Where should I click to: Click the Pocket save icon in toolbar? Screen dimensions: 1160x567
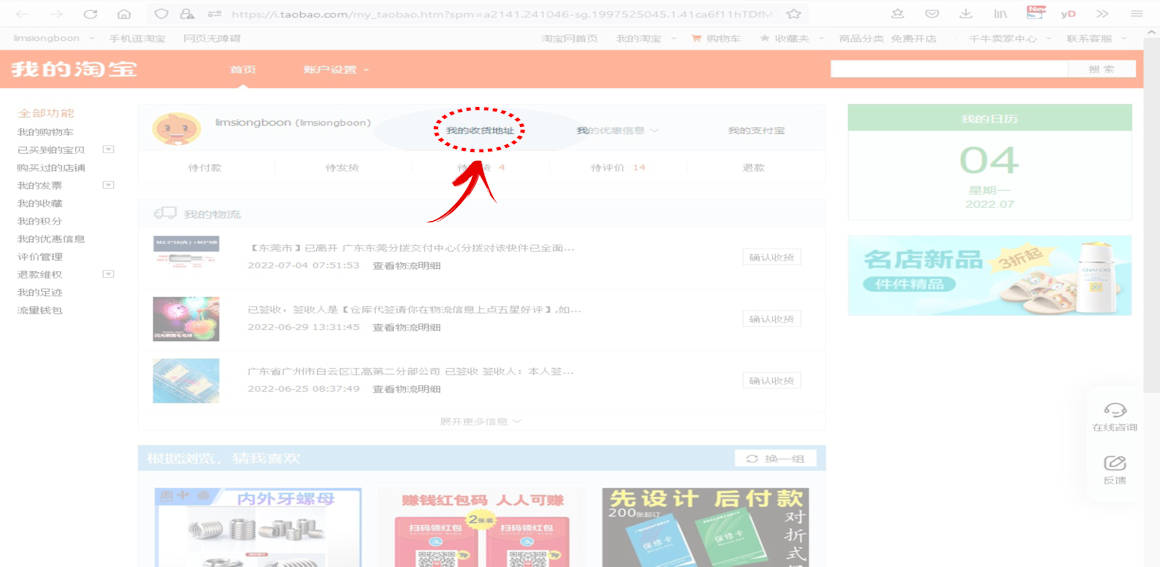[933, 14]
